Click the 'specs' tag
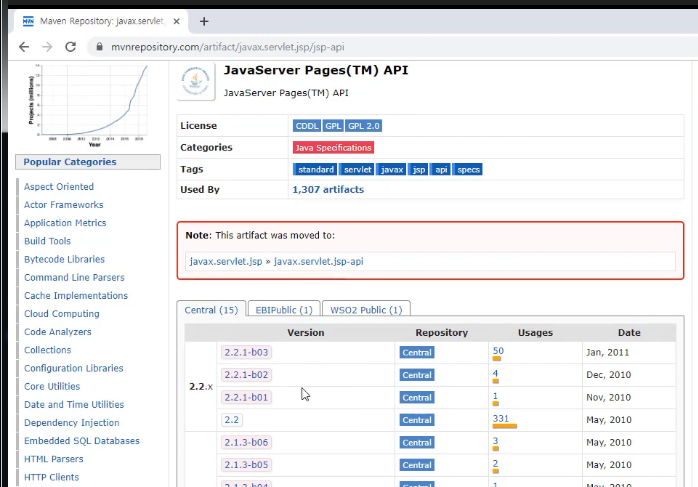698x487 pixels. point(468,170)
